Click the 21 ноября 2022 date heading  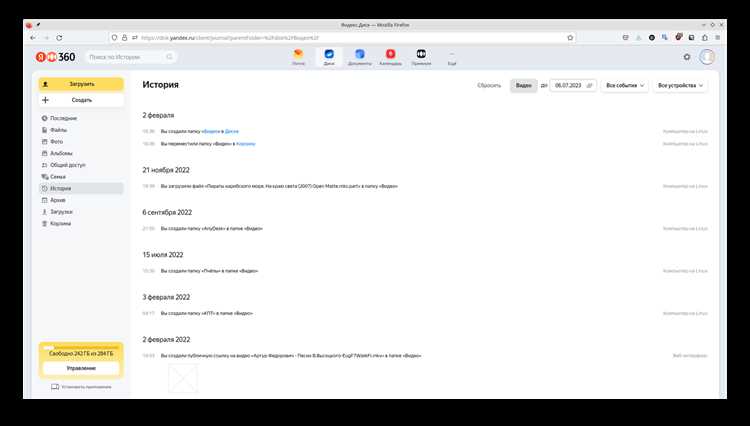[x=166, y=170]
